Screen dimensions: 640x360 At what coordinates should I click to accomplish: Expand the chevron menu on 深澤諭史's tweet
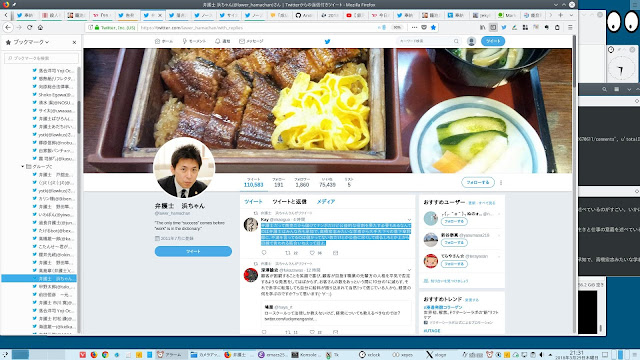[x=409, y=270]
